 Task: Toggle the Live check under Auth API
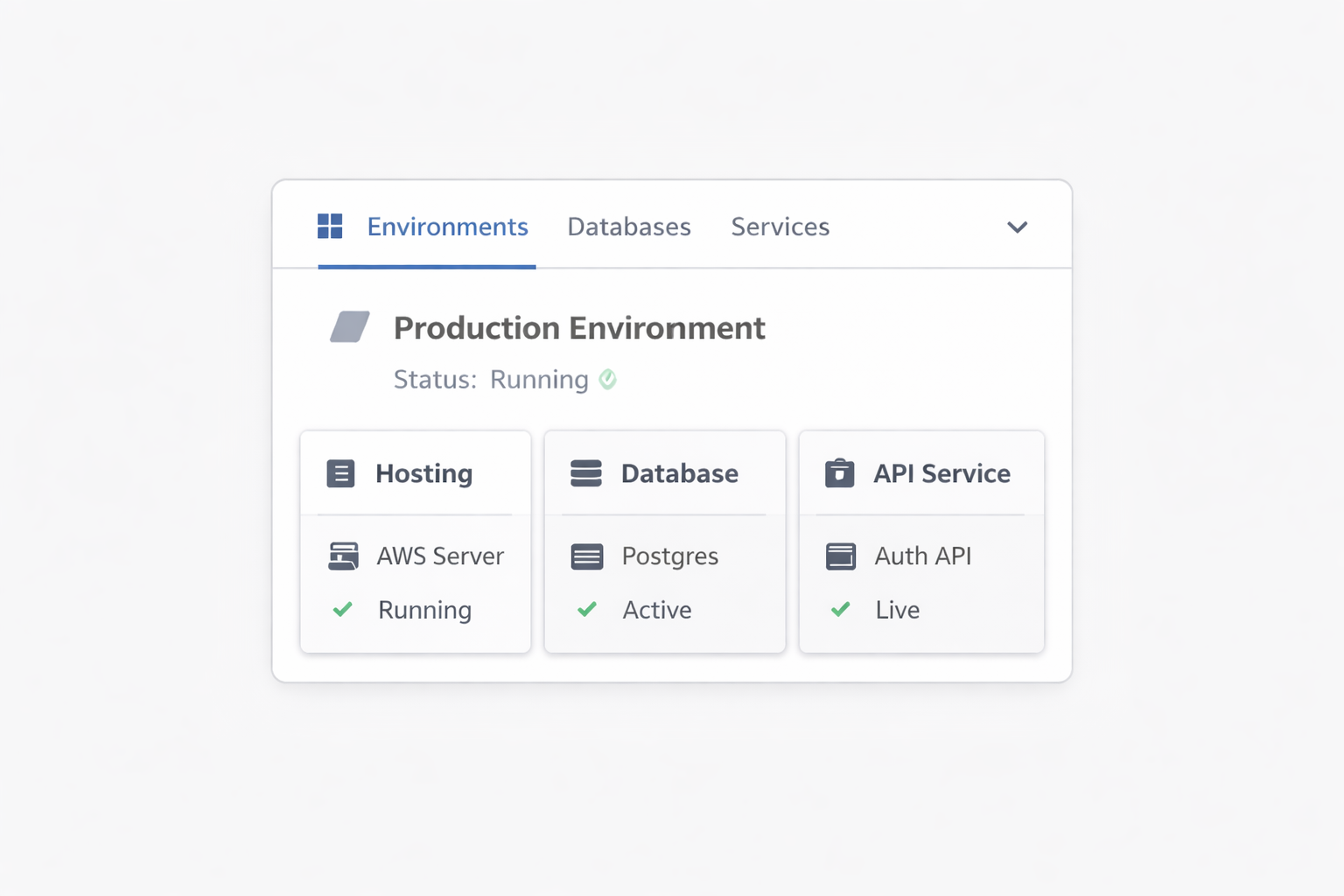(x=841, y=610)
